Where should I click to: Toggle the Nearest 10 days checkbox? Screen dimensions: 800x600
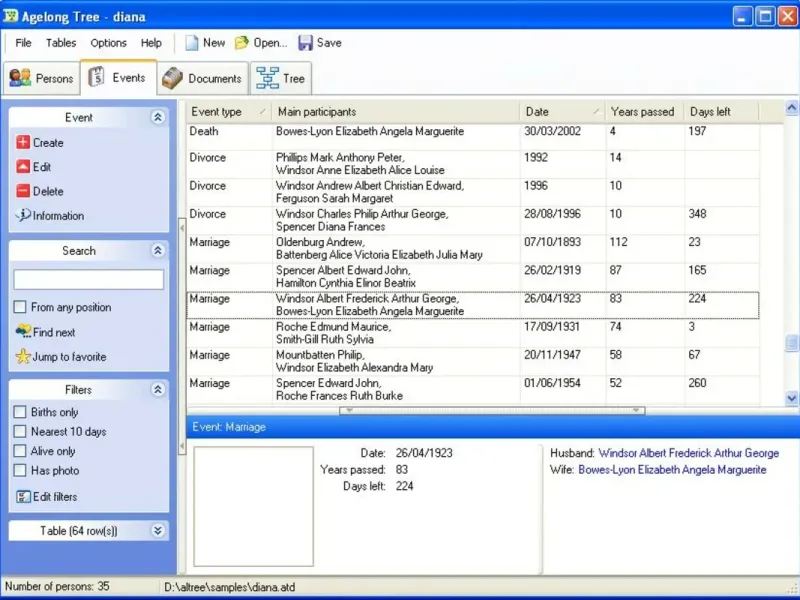(20, 432)
